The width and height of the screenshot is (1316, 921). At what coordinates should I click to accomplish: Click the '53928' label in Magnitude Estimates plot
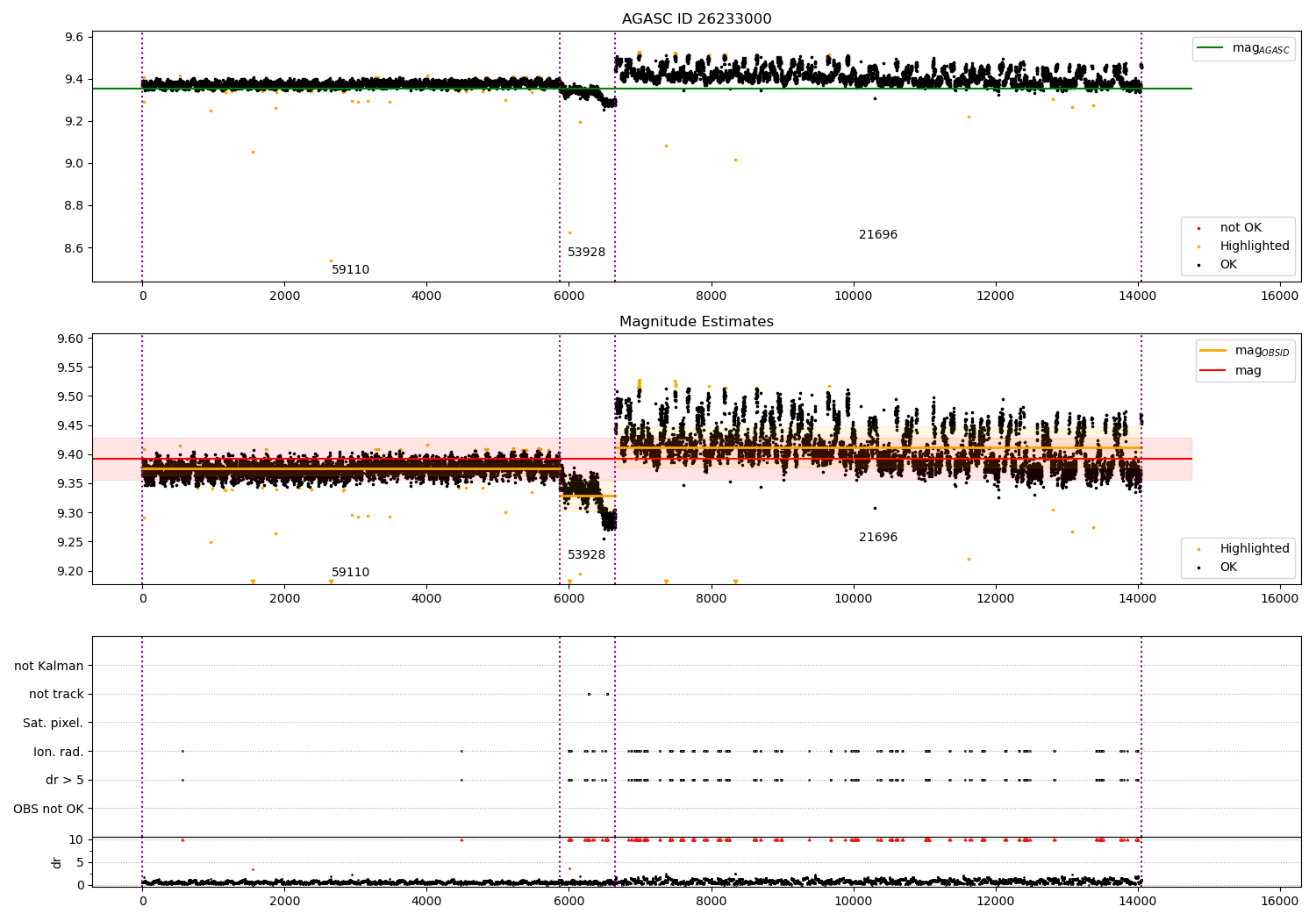pyautogui.click(x=586, y=555)
